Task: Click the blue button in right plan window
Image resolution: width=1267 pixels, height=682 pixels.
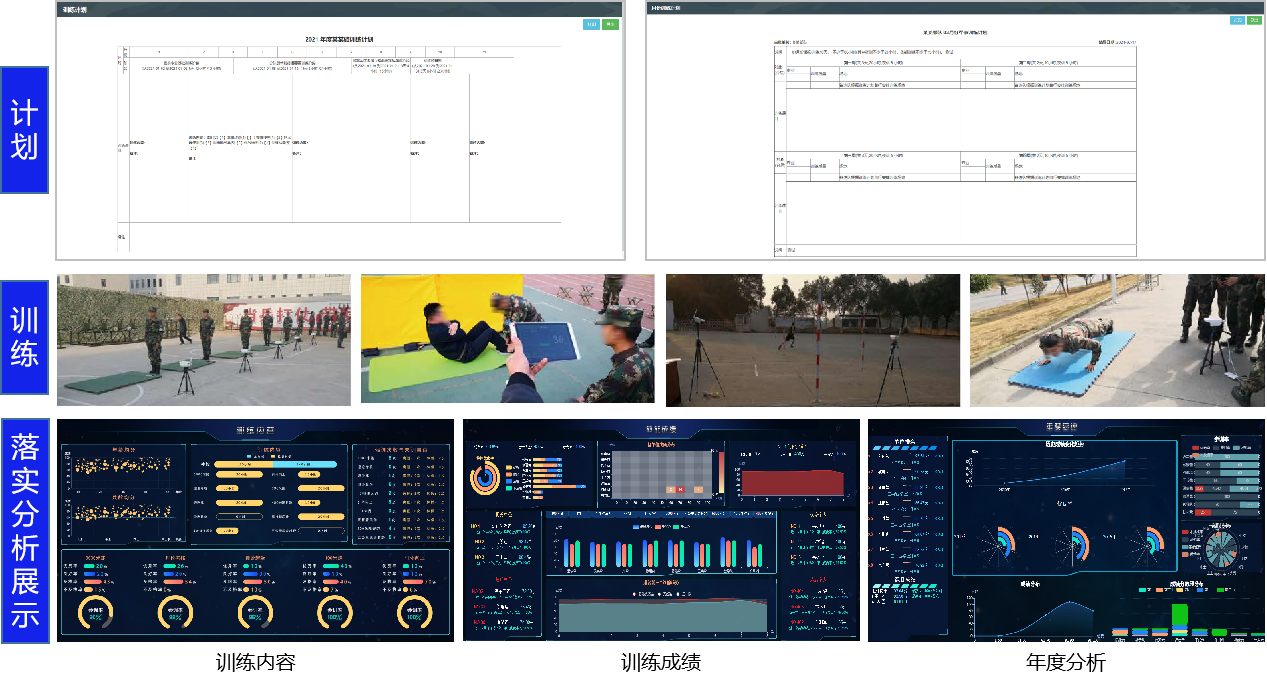Action: coord(1238,20)
